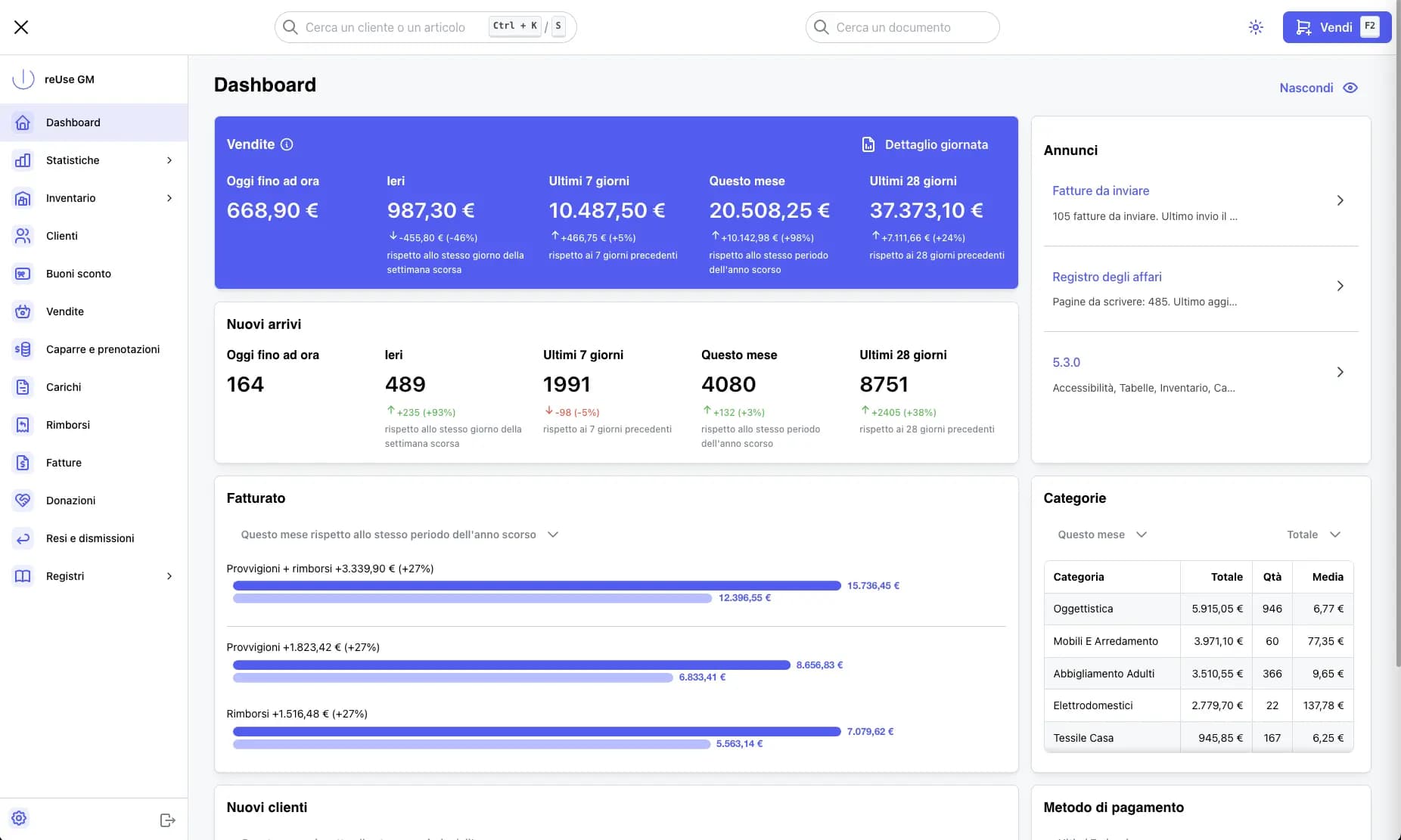Image resolution: width=1401 pixels, height=840 pixels.
Task: Expand the Registri submenu chevron
Action: pos(169,576)
